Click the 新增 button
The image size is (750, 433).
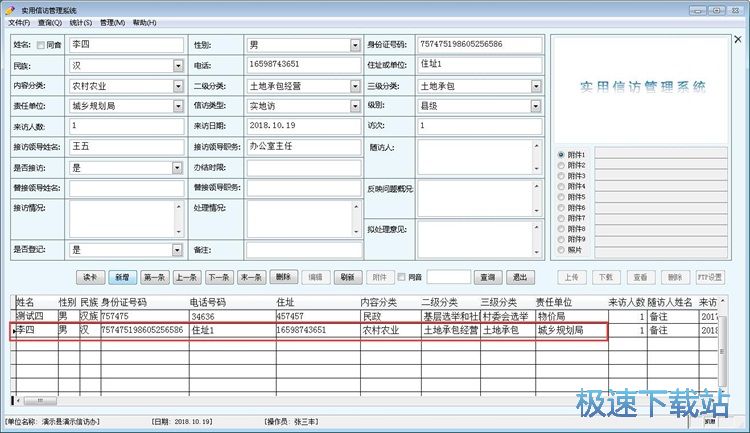pyautogui.click(x=122, y=277)
